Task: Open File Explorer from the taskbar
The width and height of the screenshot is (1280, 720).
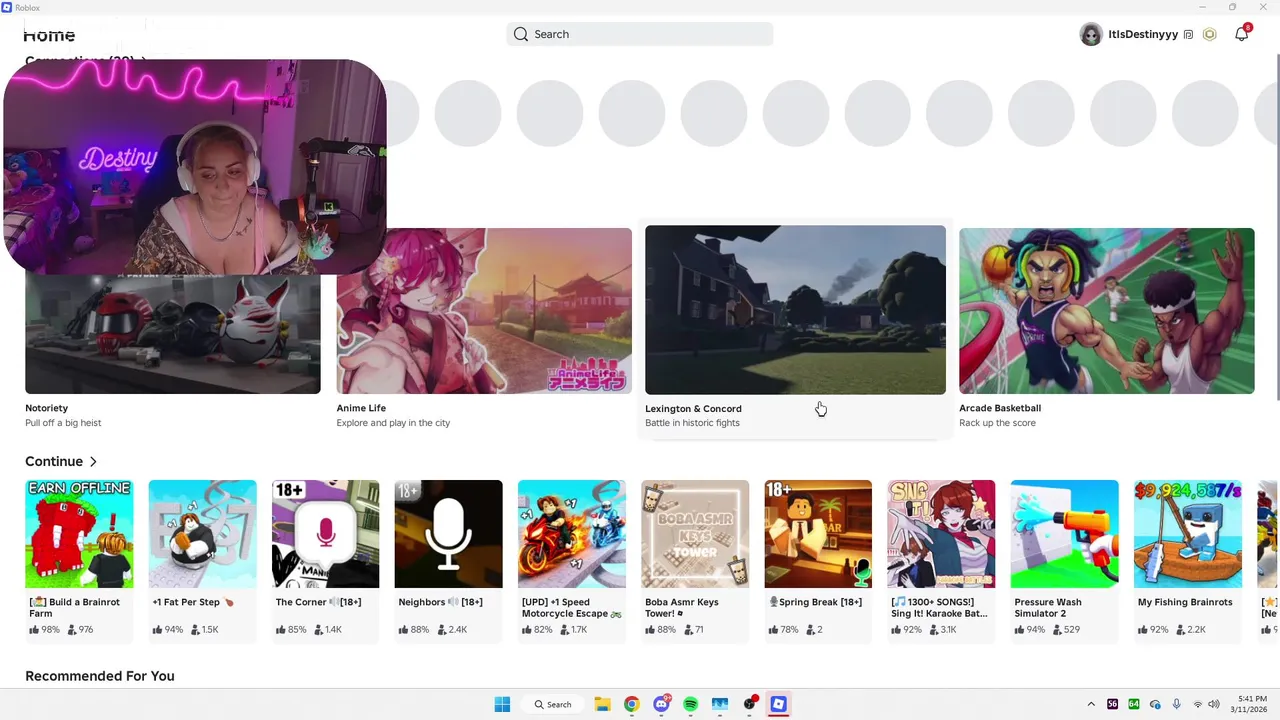Action: coord(602,704)
